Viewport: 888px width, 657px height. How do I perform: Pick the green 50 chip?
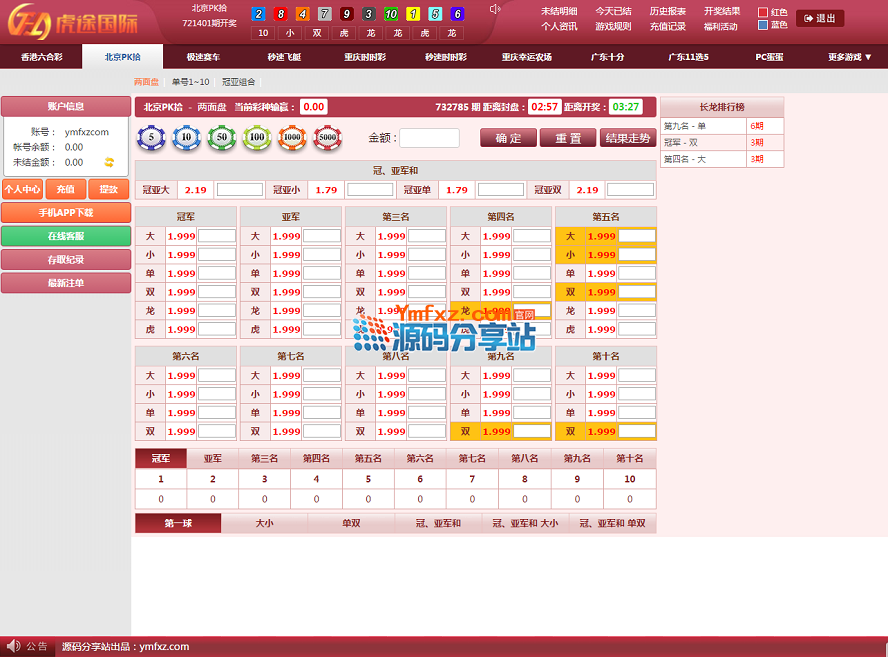[x=221, y=138]
